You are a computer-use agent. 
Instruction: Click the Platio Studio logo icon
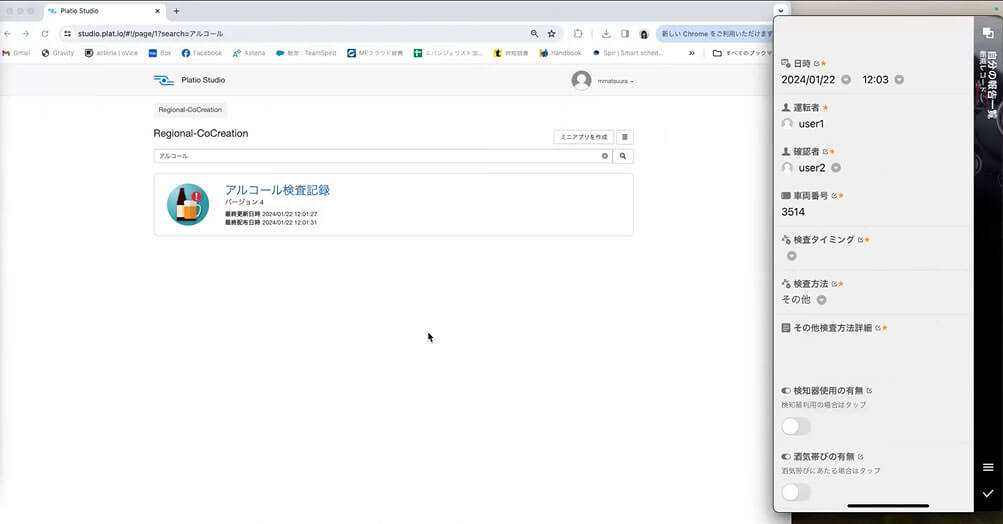click(x=163, y=80)
